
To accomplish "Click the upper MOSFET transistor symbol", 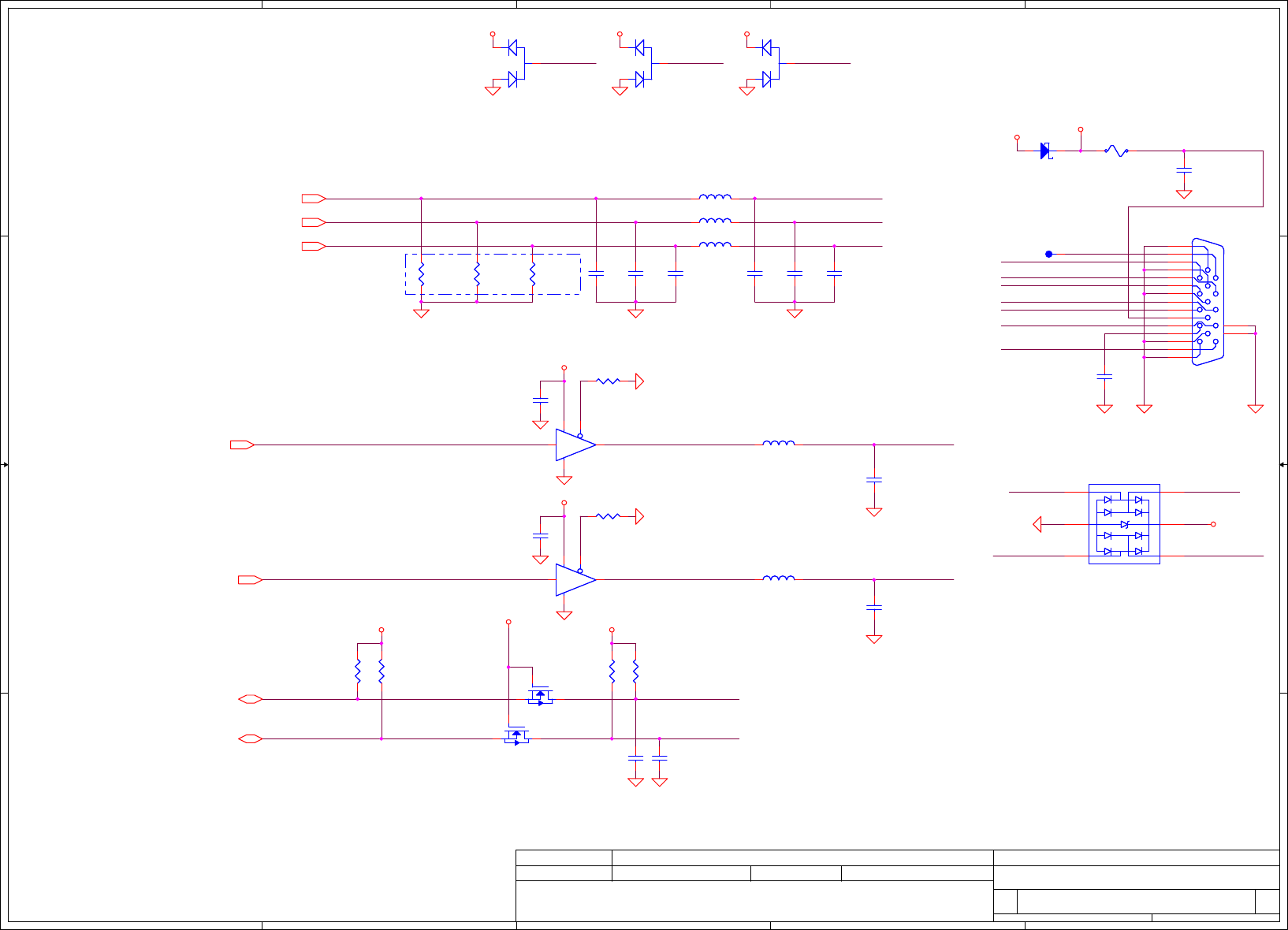I will [540, 695].
